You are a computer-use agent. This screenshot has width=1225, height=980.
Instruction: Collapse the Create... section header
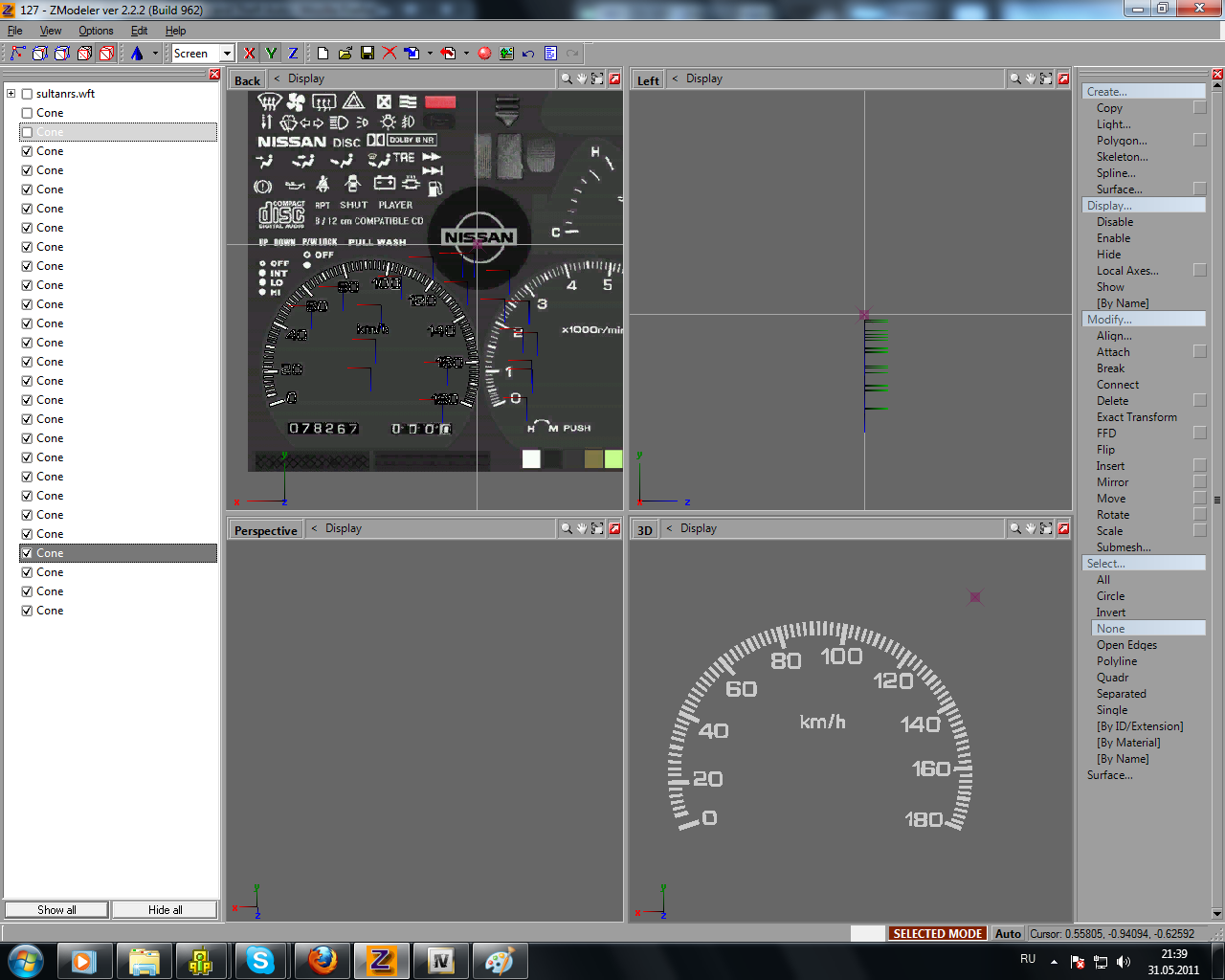tap(1144, 92)
